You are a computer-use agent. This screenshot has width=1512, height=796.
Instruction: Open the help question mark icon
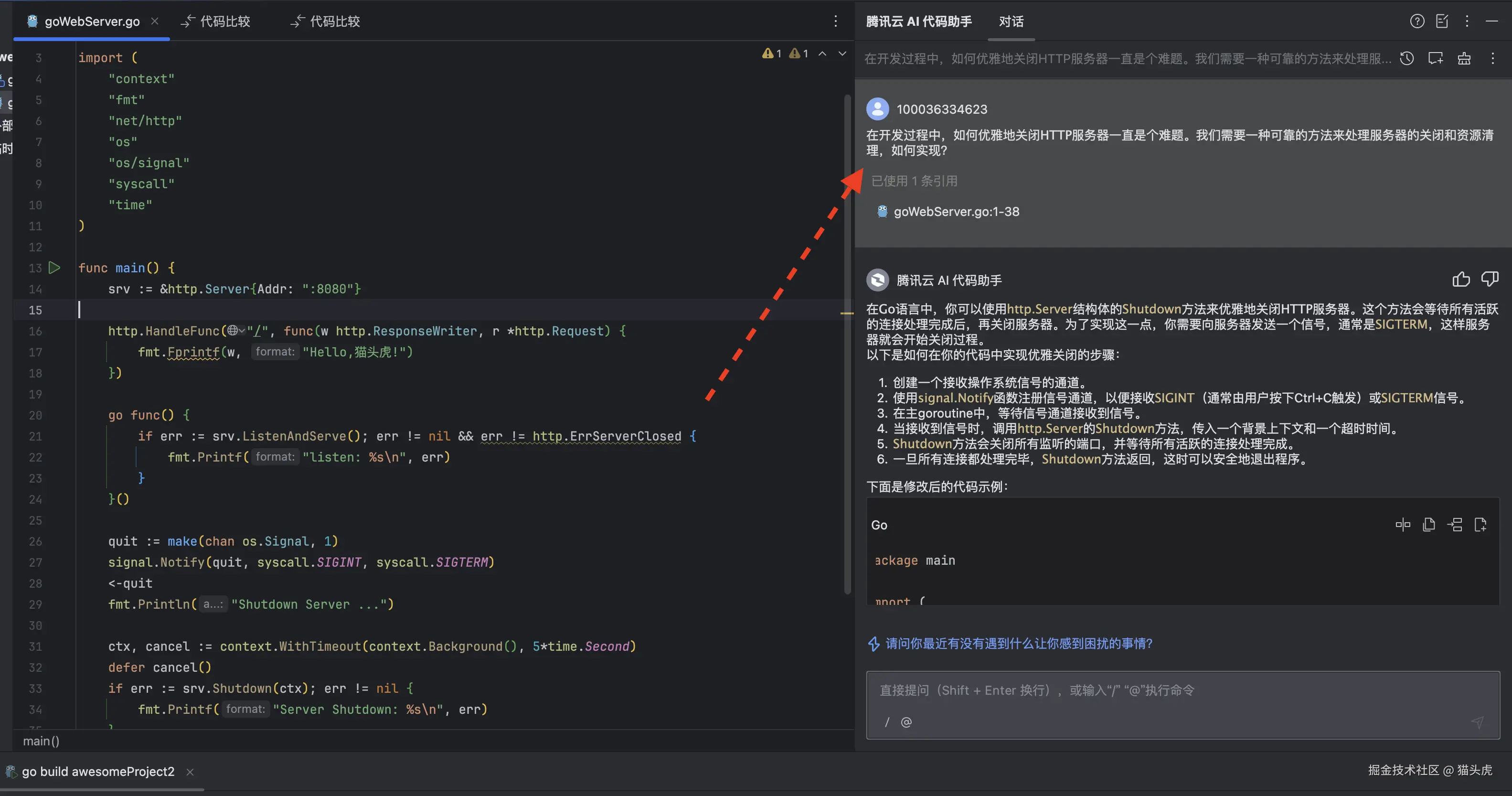coord(1417,21)
